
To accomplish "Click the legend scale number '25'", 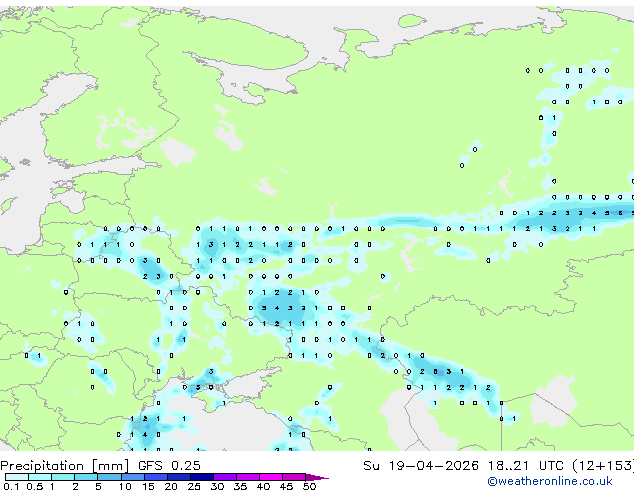I will point(194,486).
